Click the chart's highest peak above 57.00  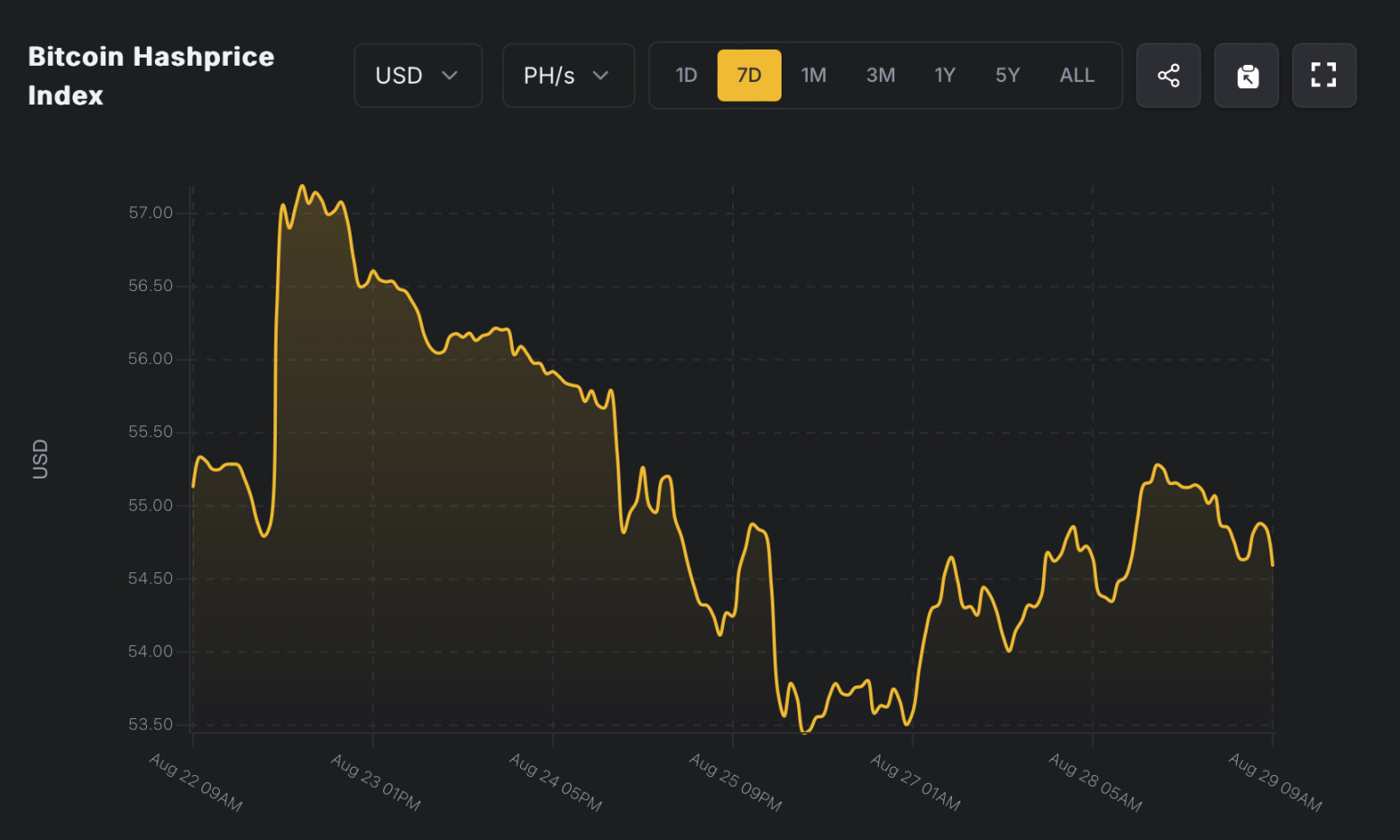(302, 187)
